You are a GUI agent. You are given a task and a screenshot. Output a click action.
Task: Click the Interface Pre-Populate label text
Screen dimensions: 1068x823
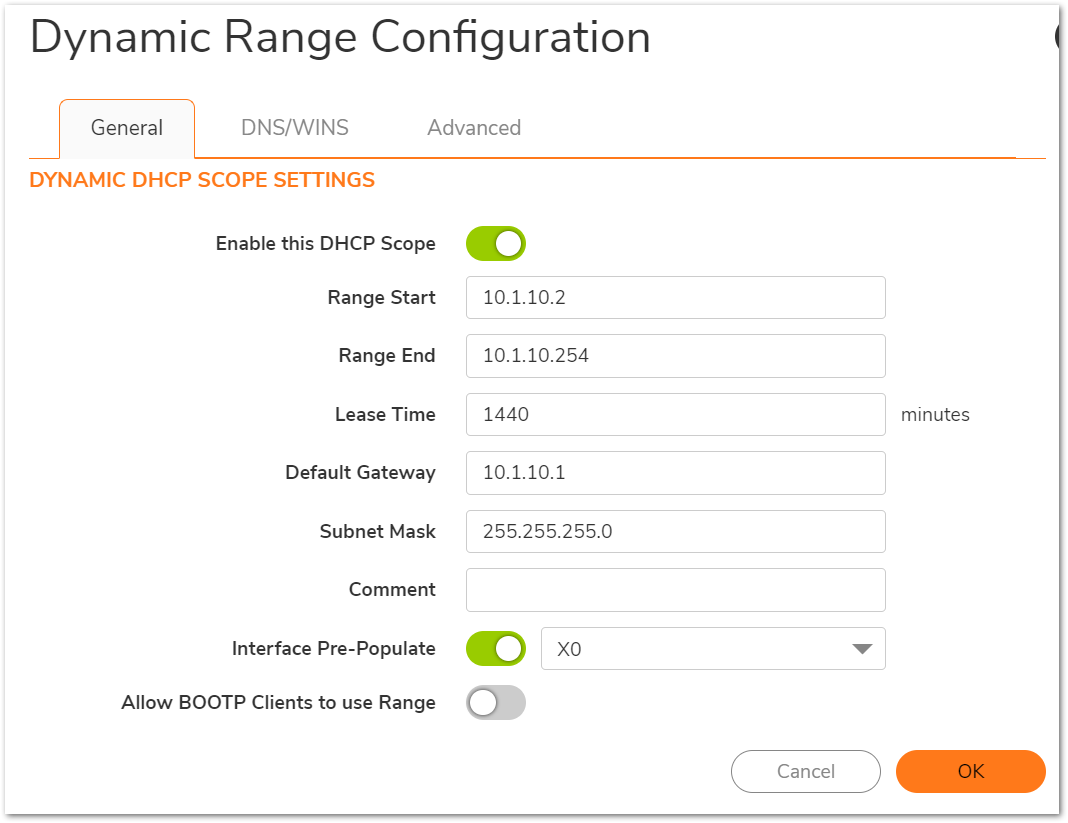coord(333,649)
